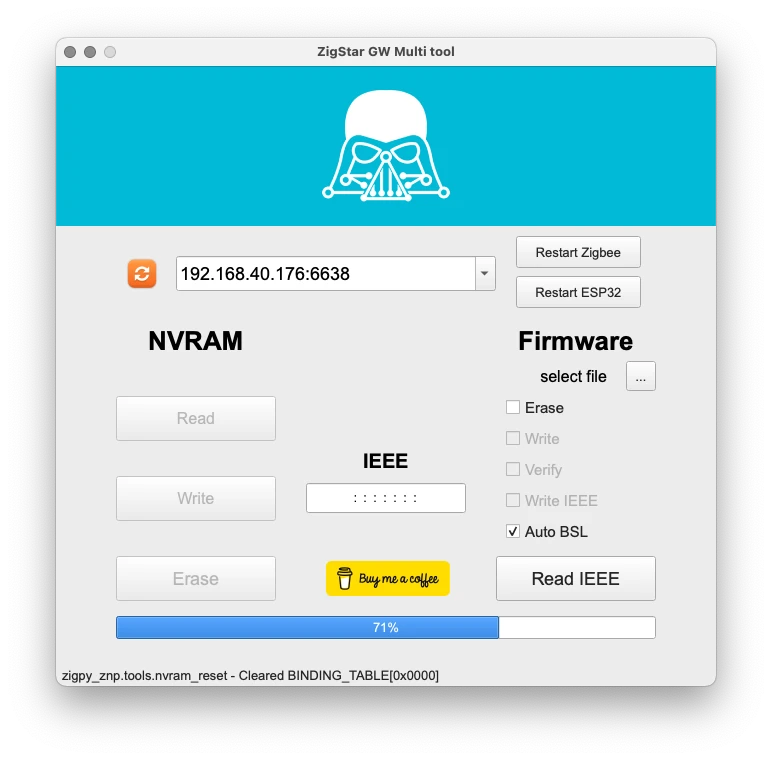The height and width of the screenshot is (760, 772).
Task: Click the IEEE address input field
Action: (x=386, y=498)
